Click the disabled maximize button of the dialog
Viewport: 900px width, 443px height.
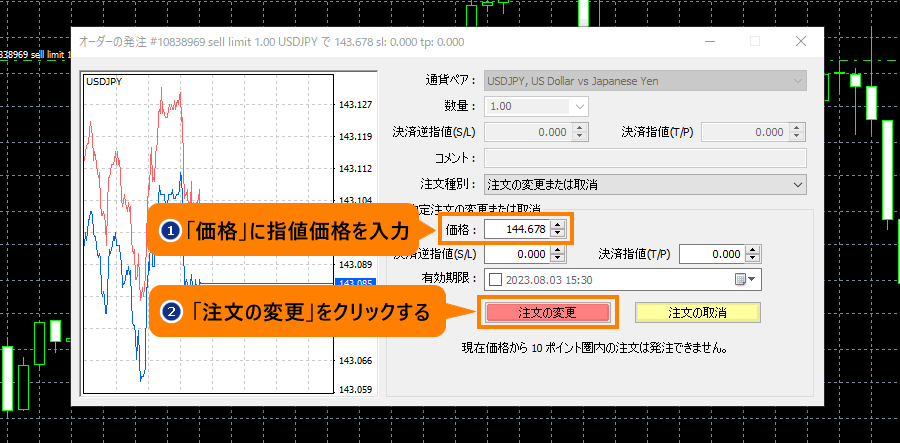(755, 41)
